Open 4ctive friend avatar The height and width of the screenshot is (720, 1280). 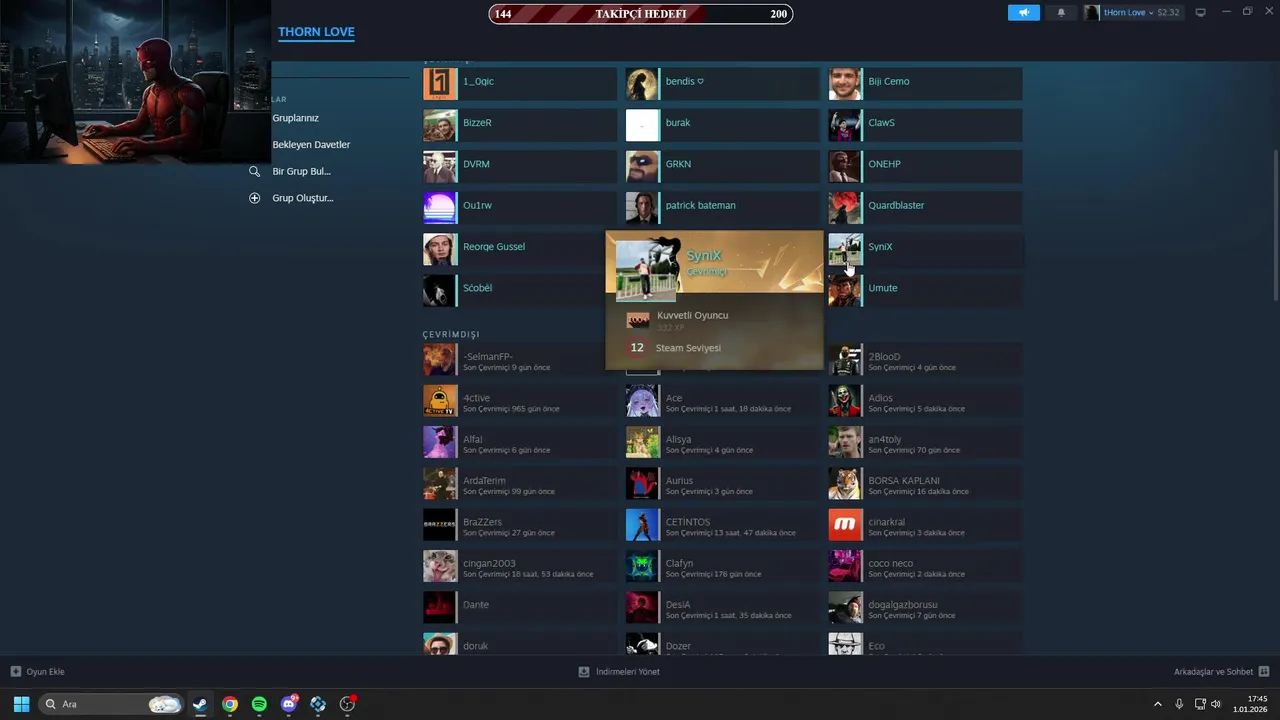click(x=440, y=401)
